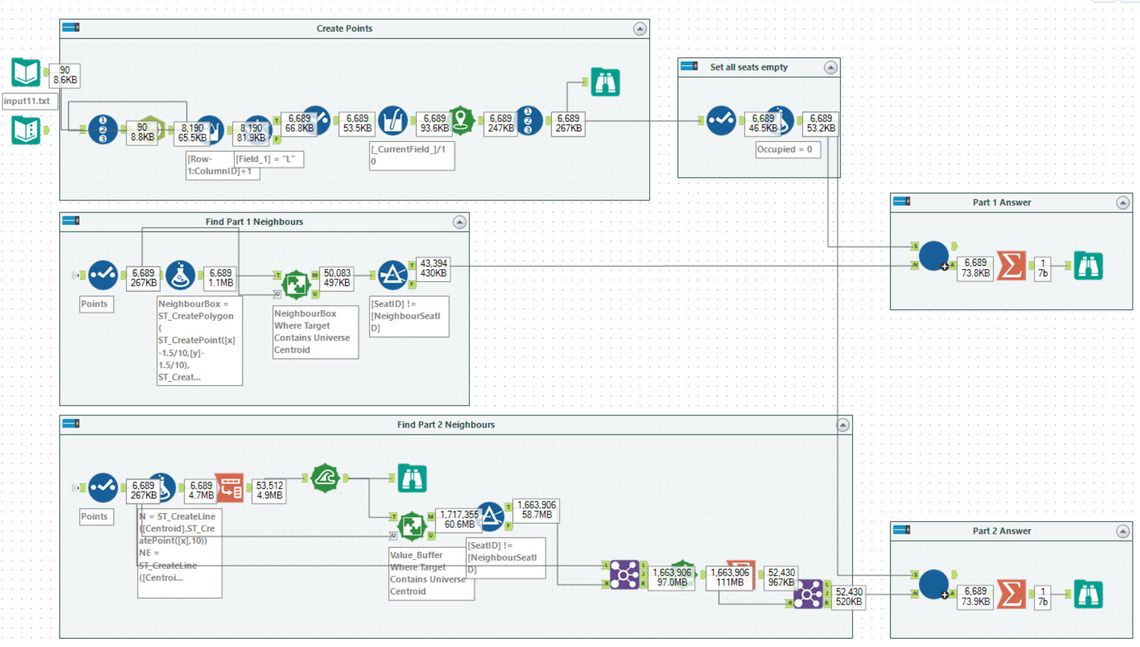Collapse the Part 1 Answer container
Viewport: 1140px width, 647px height.
(1122, 202)
